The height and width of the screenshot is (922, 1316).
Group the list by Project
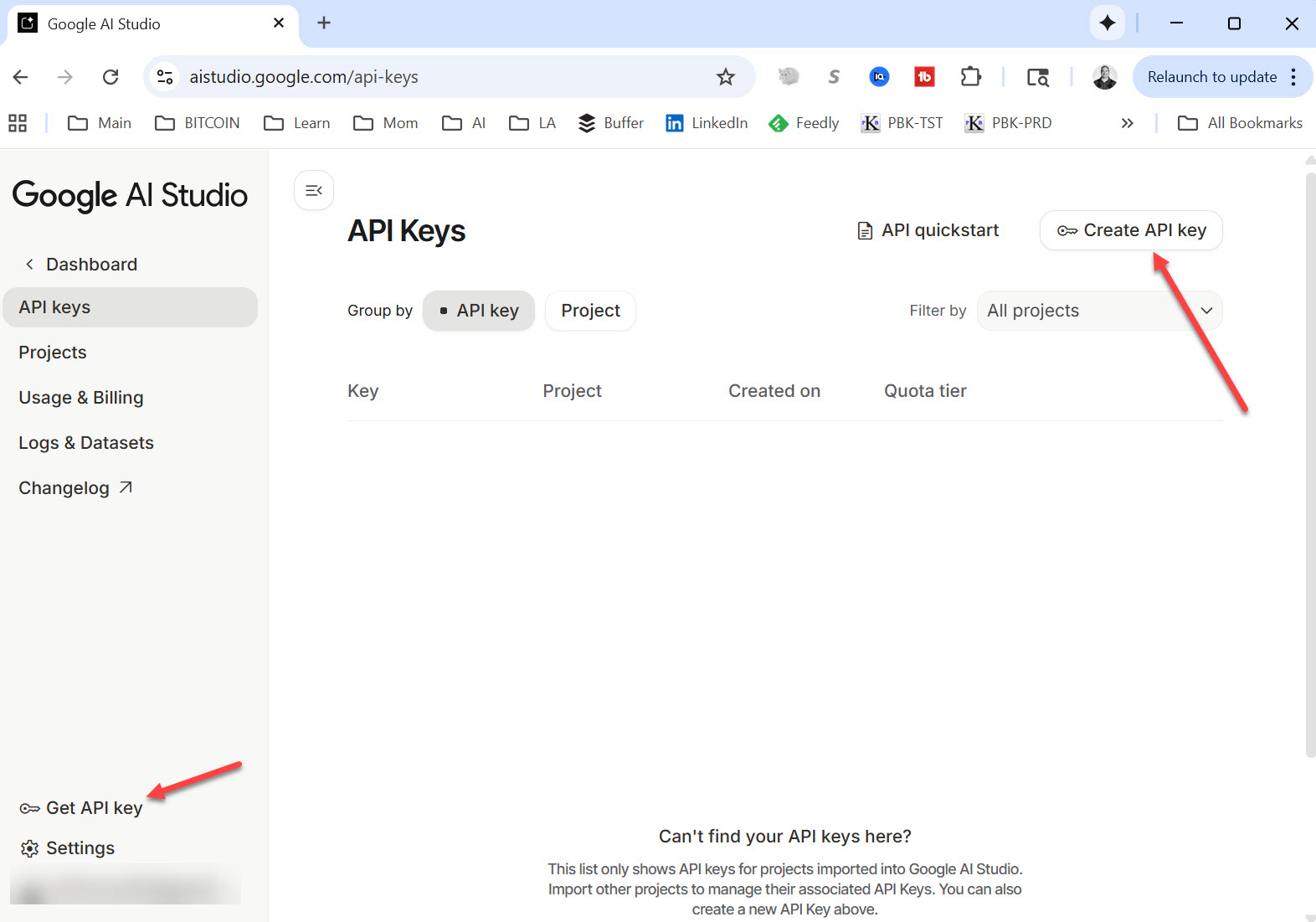590,311
